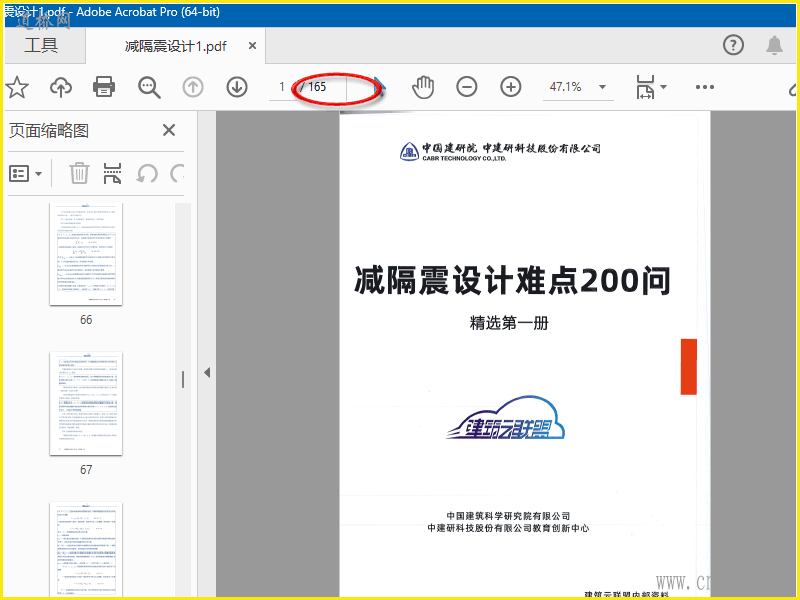Click the '66' page label
Viewport: 800px width, 600px height.
pos(86,320)
